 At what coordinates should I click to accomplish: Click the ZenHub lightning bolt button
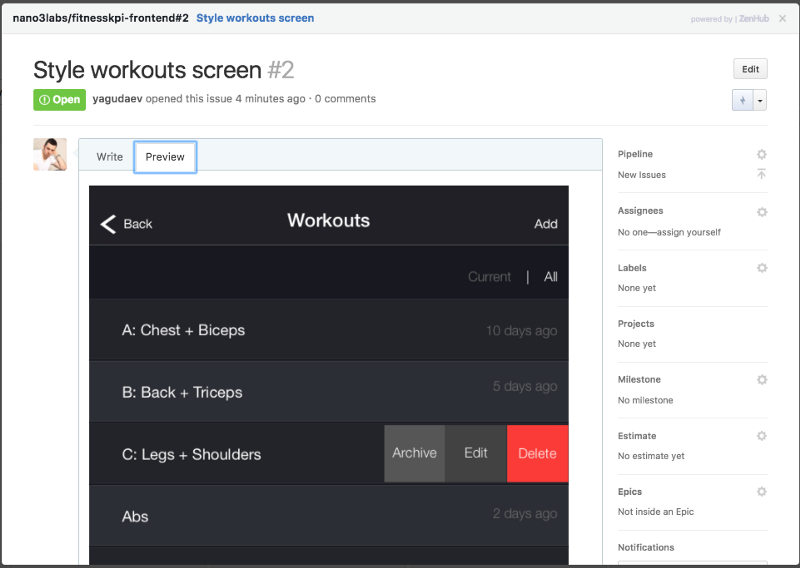[x=741, y=100]
